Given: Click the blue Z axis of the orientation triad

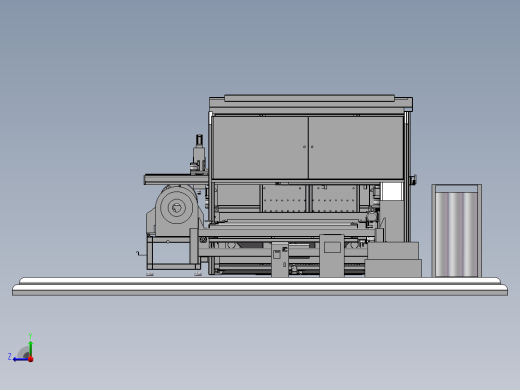Looking at the screenshot, I should [x=21, y=359].
